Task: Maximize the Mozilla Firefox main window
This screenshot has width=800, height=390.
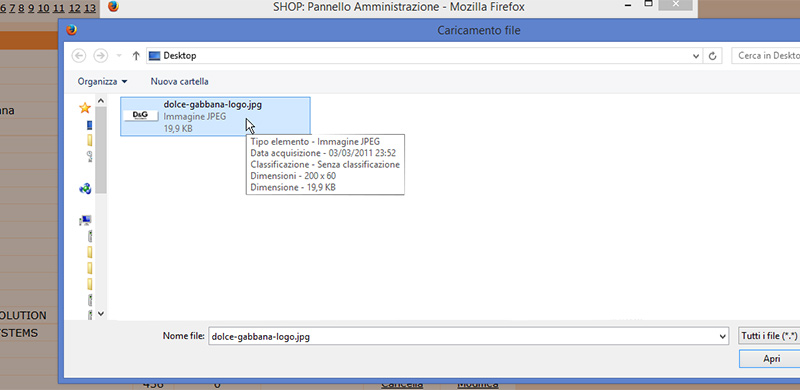Action: 648,4
